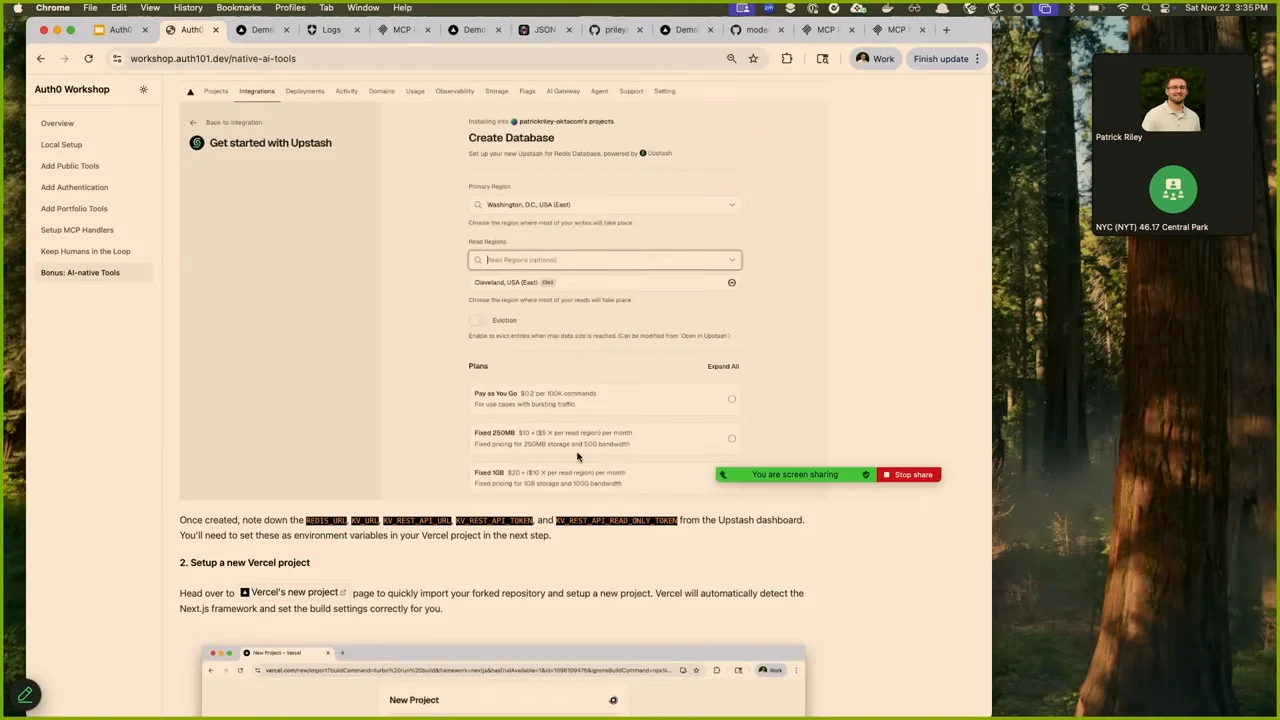Click the pencil annotation icon at bottom left
The height and width of the screenshot is (720, 1280).
(25, 695)
